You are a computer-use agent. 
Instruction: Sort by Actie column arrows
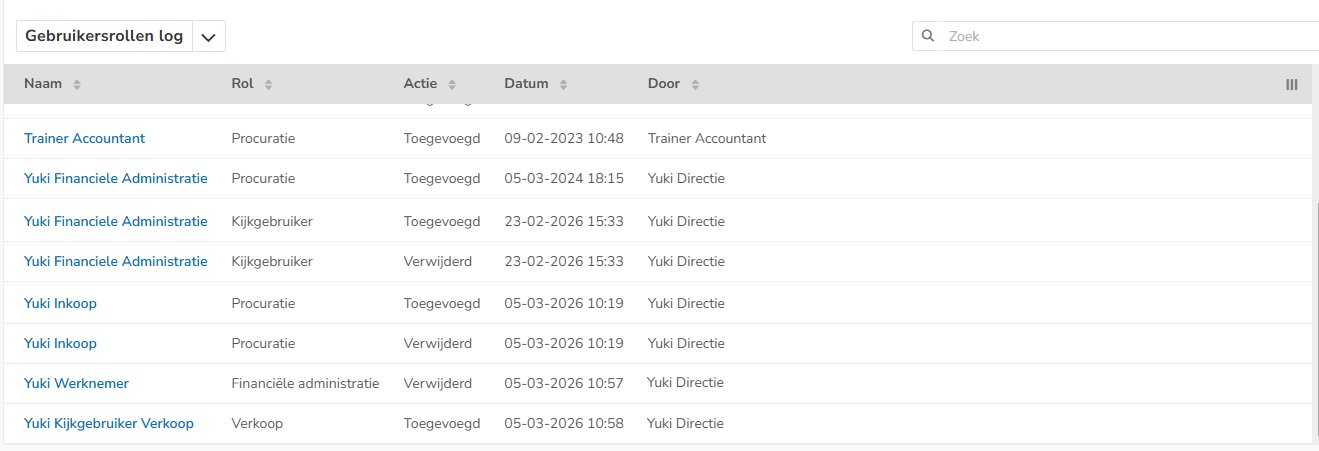coord(452,85)
